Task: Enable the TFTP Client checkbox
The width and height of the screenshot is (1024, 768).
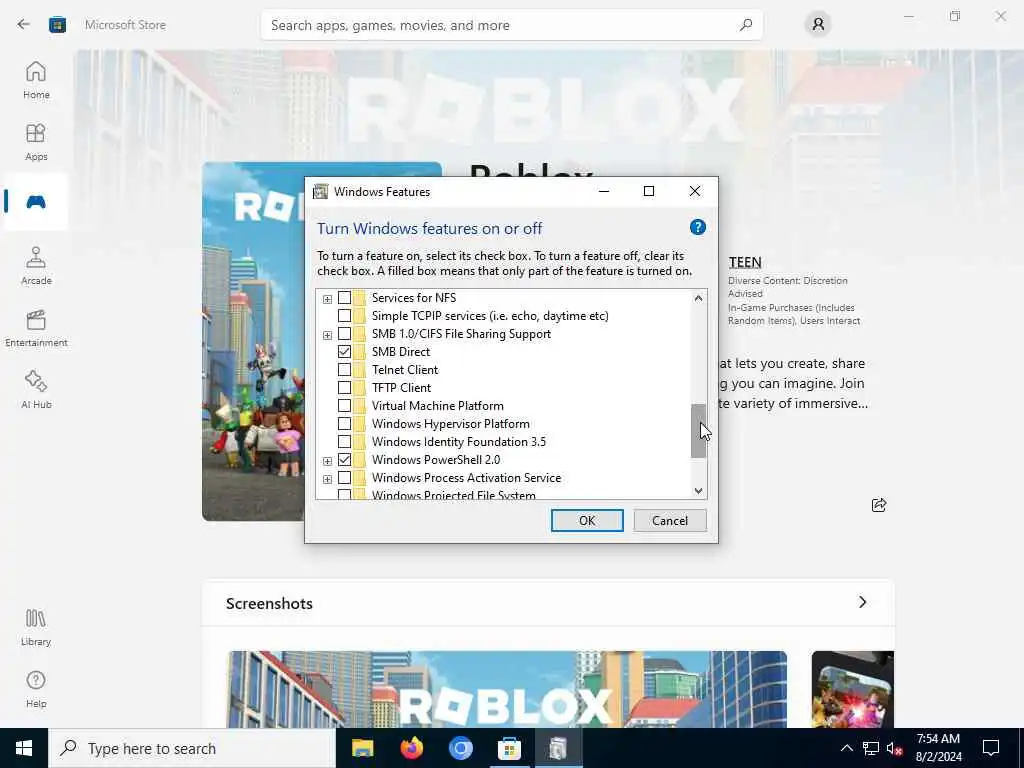Action: pos(344,388)
